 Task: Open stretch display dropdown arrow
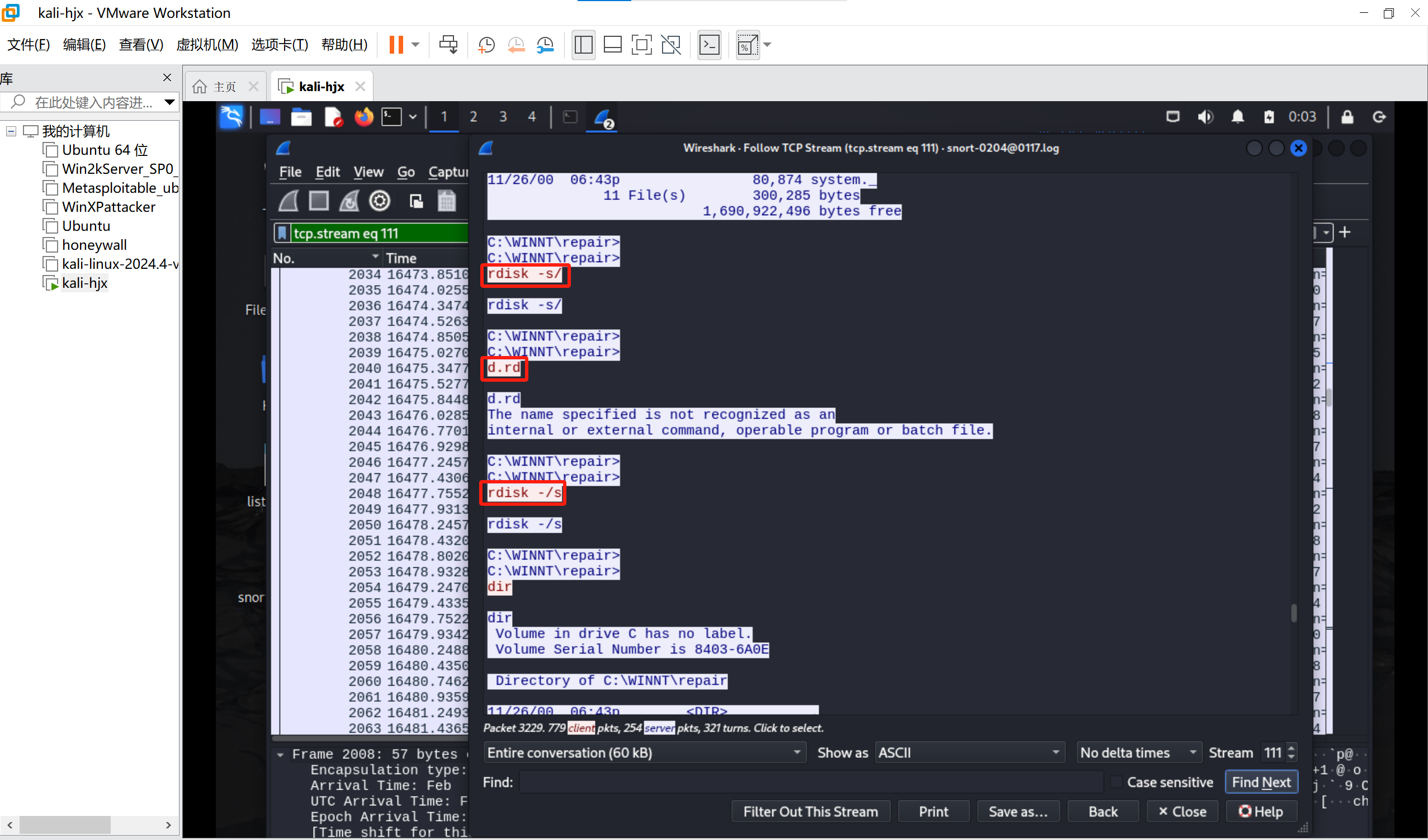[767, 45]
